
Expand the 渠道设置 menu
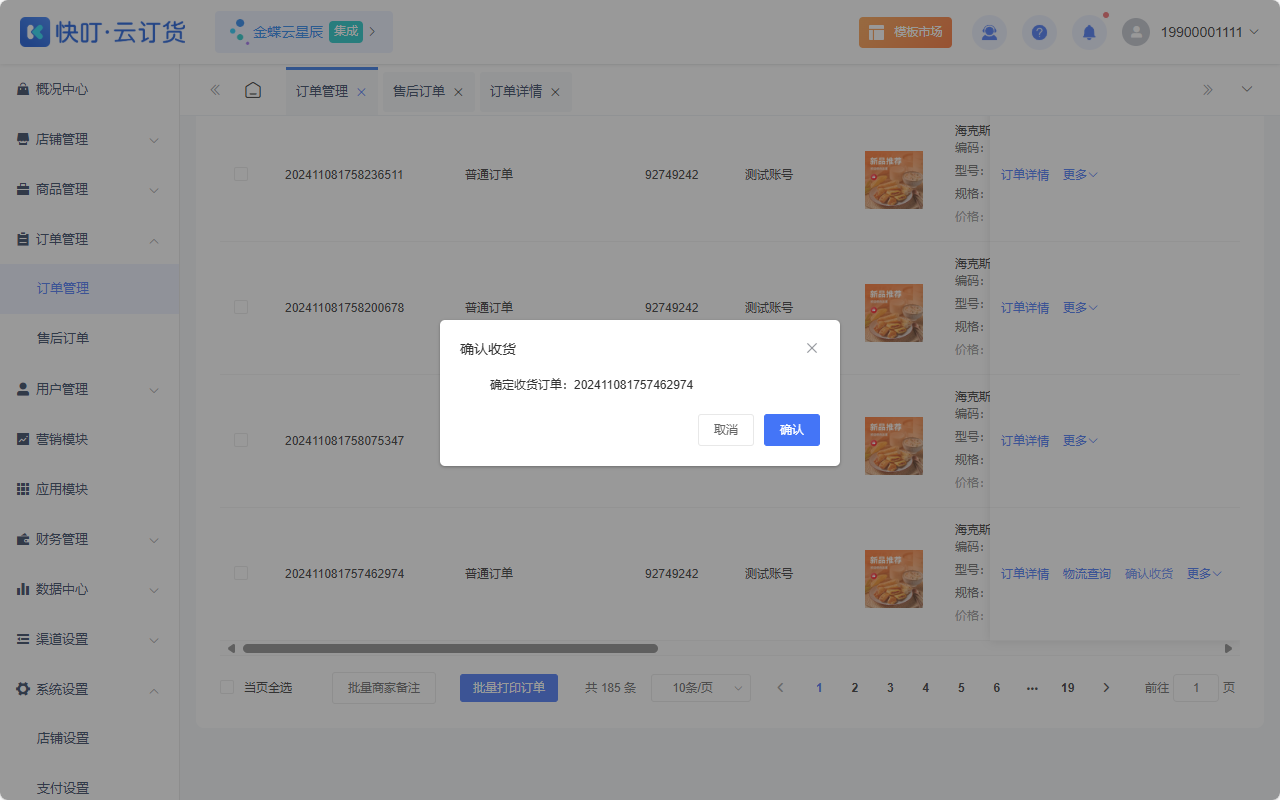(89, 639)
